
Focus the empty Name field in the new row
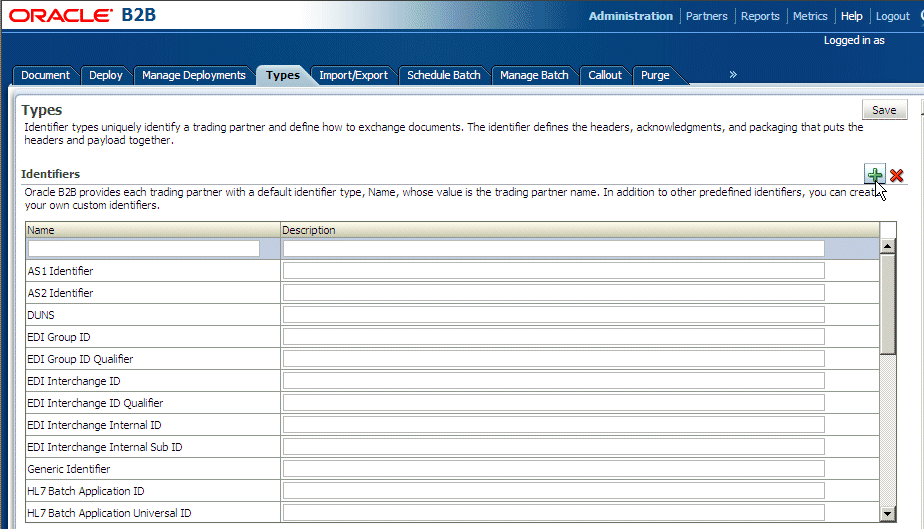(144, 249)
